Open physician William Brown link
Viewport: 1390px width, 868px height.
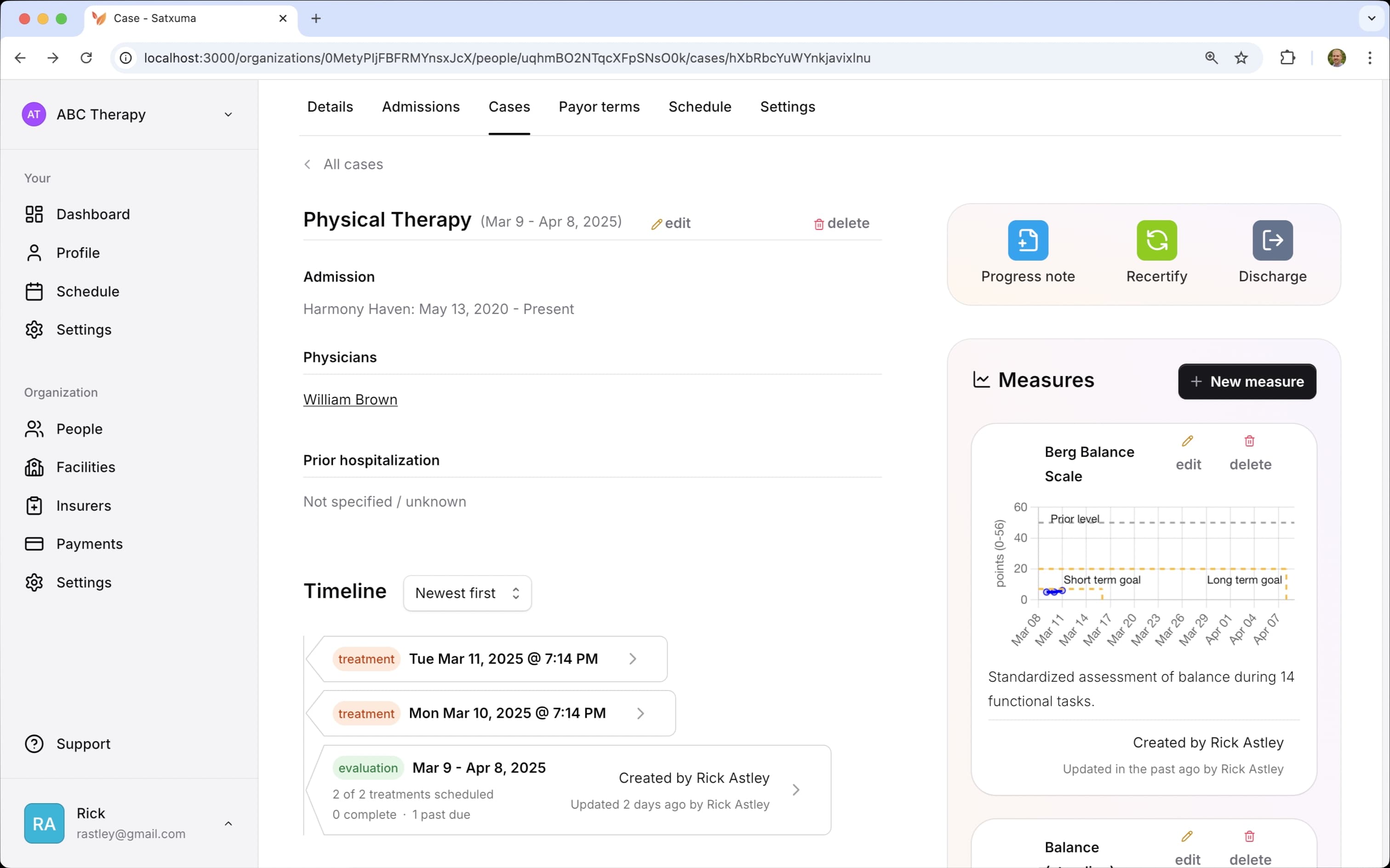[x=350, y=400]
